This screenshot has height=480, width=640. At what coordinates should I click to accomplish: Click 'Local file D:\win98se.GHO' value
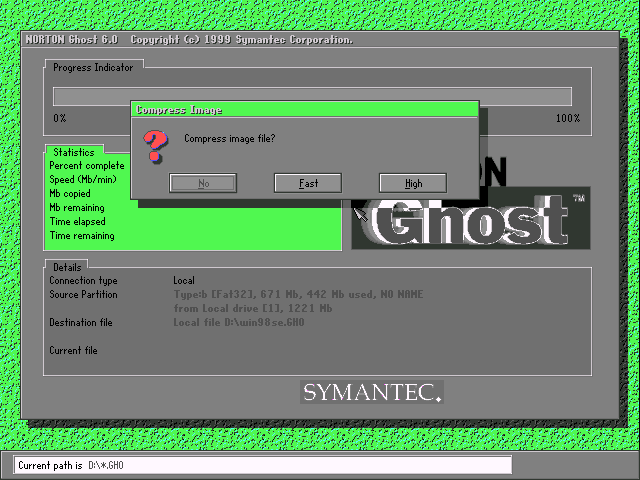[x=239, y=322]
